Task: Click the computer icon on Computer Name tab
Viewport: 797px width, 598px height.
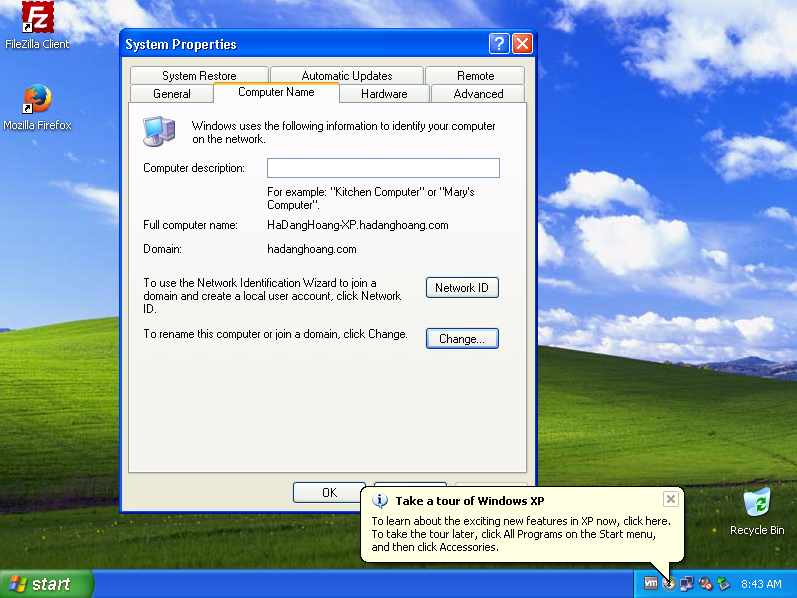Action: (x=159, y=132)
